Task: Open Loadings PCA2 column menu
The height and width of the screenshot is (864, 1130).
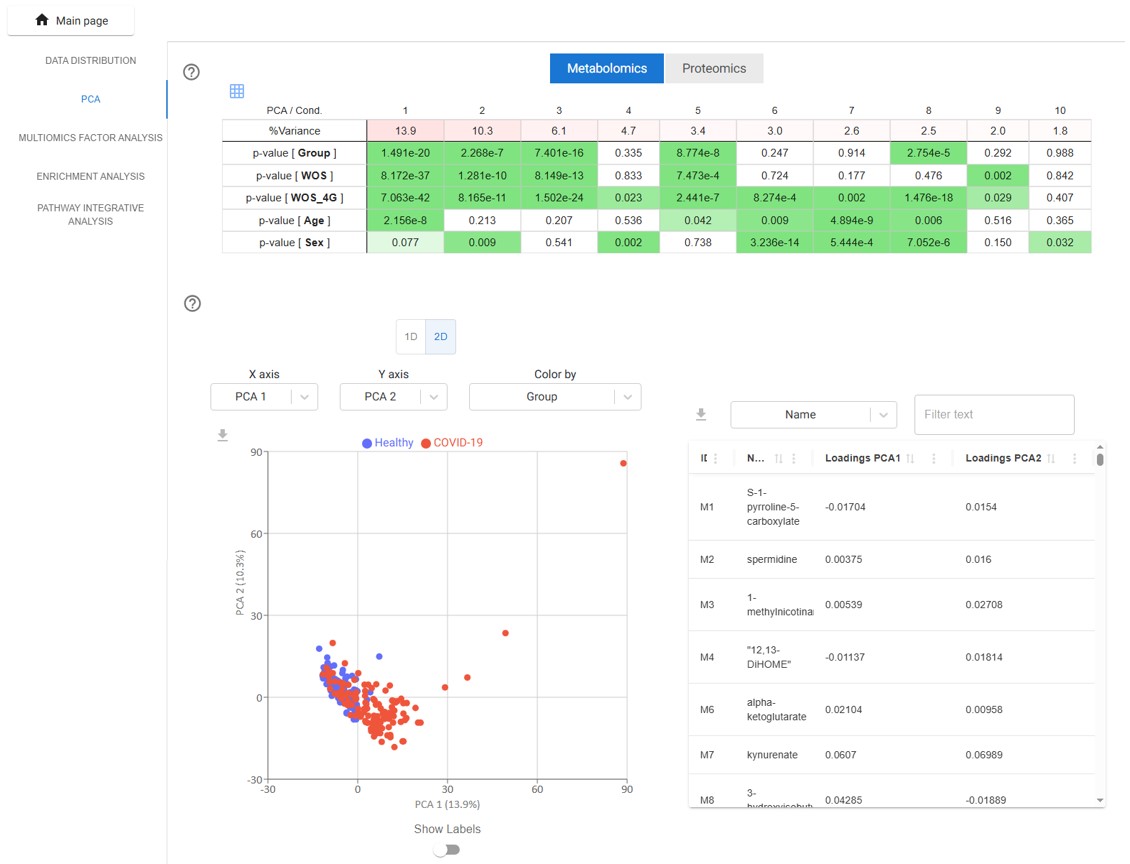Action: point(1074,459)
